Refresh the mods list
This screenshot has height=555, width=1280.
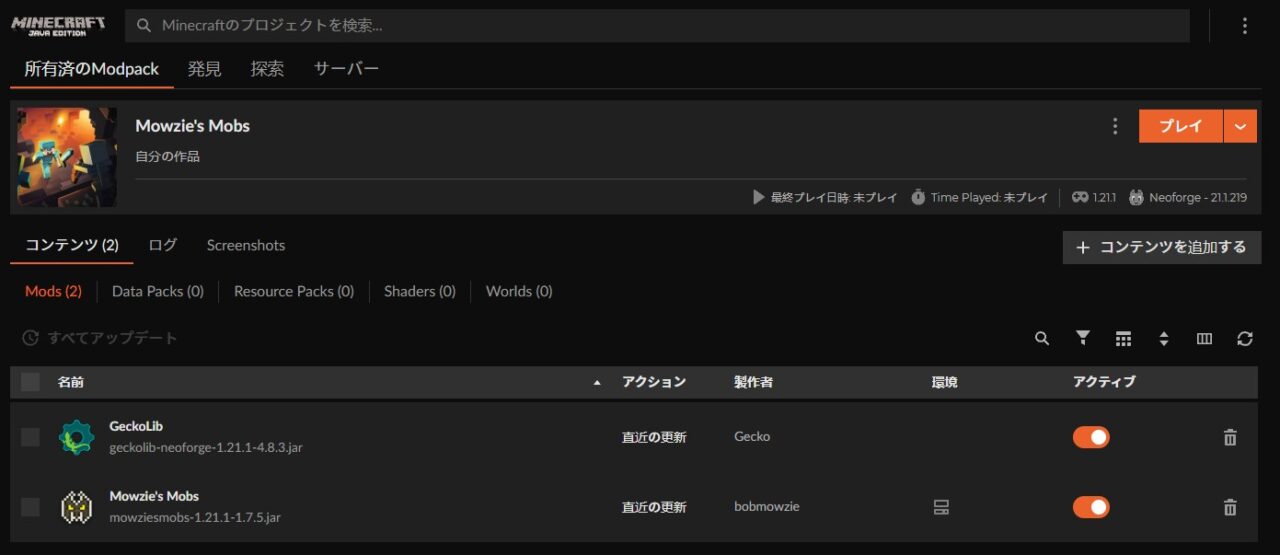pyautogui.click(x=1245, y=339)
